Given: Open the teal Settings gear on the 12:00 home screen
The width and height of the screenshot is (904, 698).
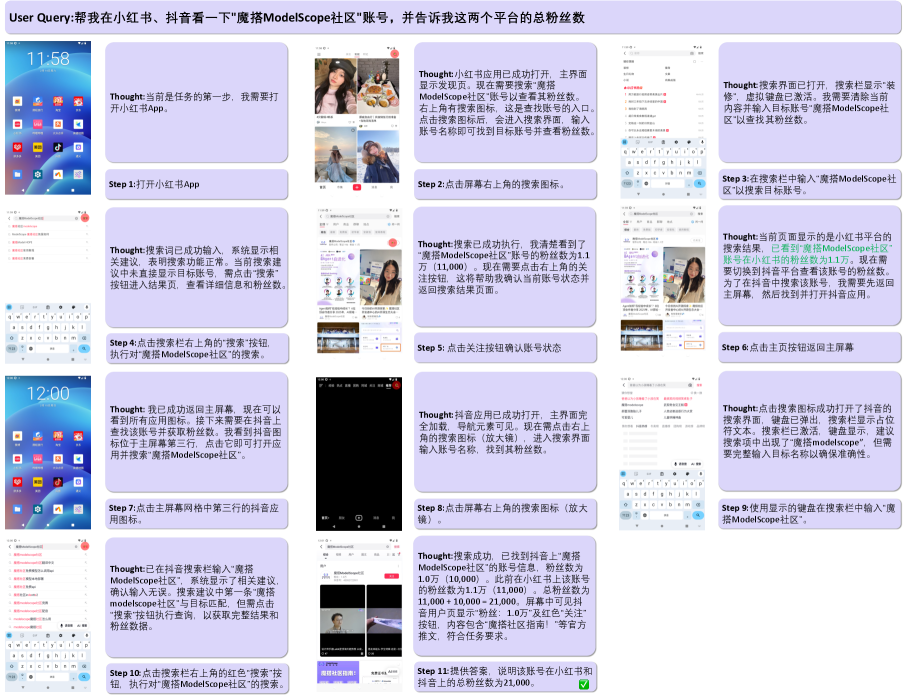Looking at the screenshot, I should (37, 509).
